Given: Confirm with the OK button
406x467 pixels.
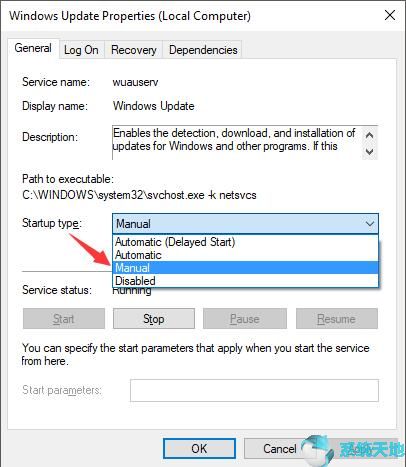Looking at the screenshot, I should click(199, 448).
